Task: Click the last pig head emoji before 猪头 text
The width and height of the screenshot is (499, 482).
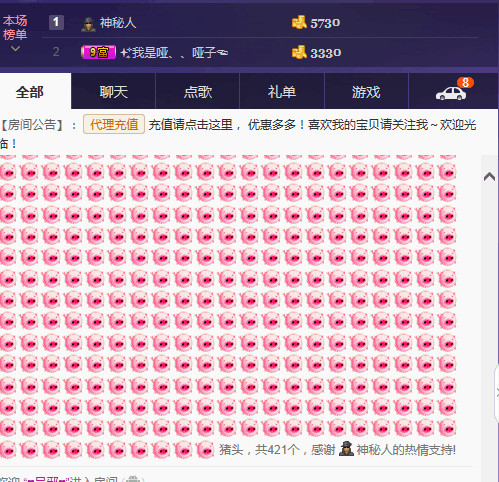Action: [205, 449]
